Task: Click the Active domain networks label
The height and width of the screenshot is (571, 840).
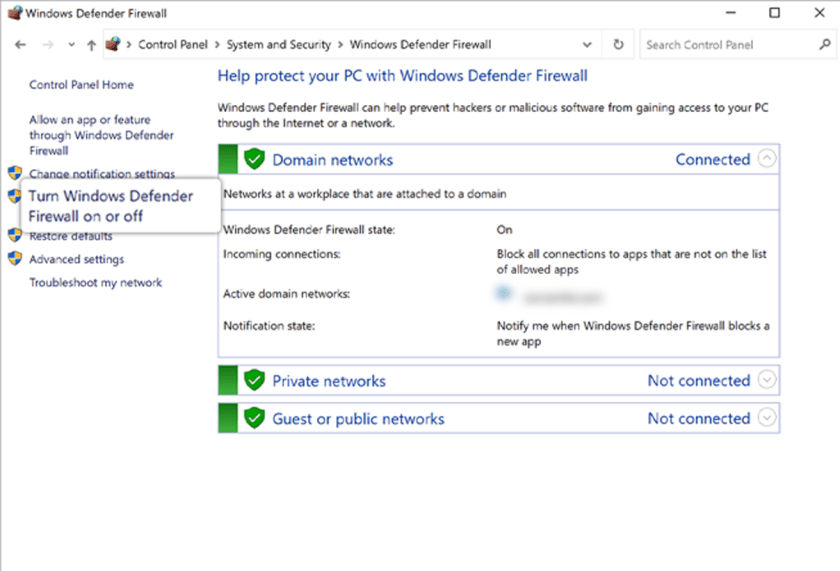Action: click(287, 294)
